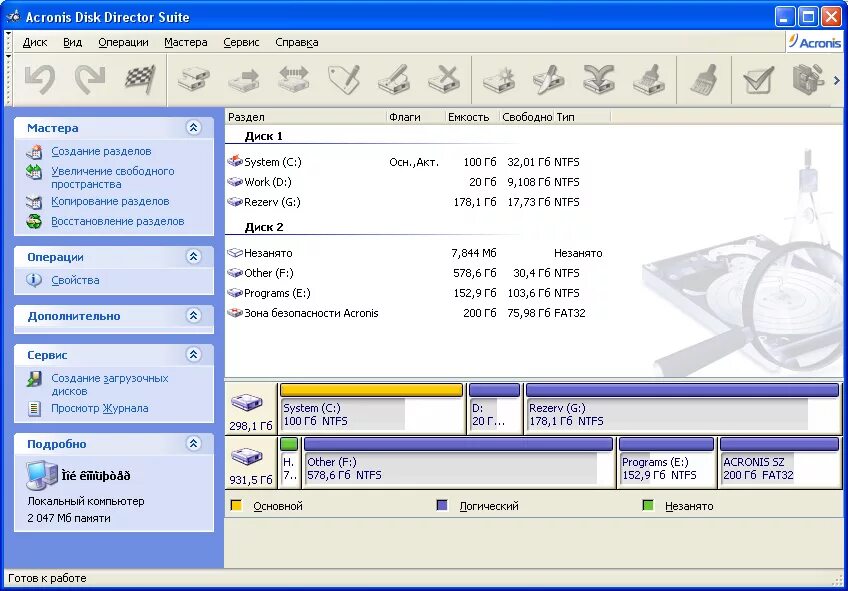This screenshot has height=591, width=848.
Task: Click the standalone brush cleanup icon
Action: pos(704,80)
